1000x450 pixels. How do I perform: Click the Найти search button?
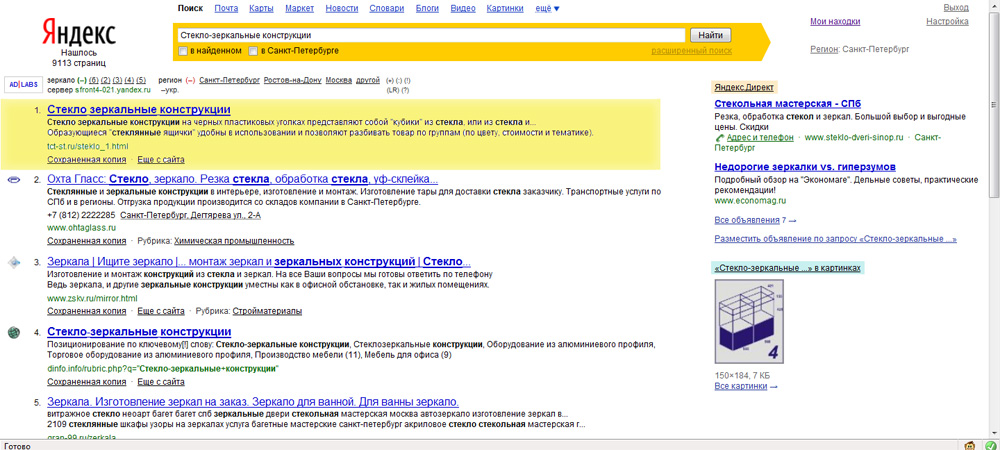710,36
